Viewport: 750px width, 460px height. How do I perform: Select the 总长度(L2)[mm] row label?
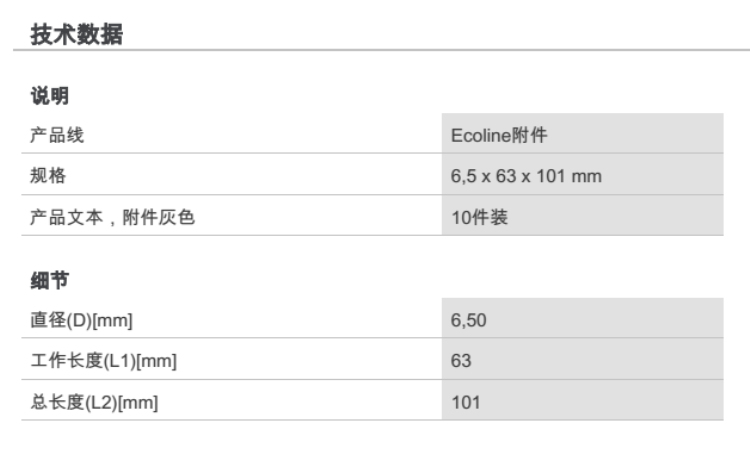pyautogui.click(x=94, y=402)
